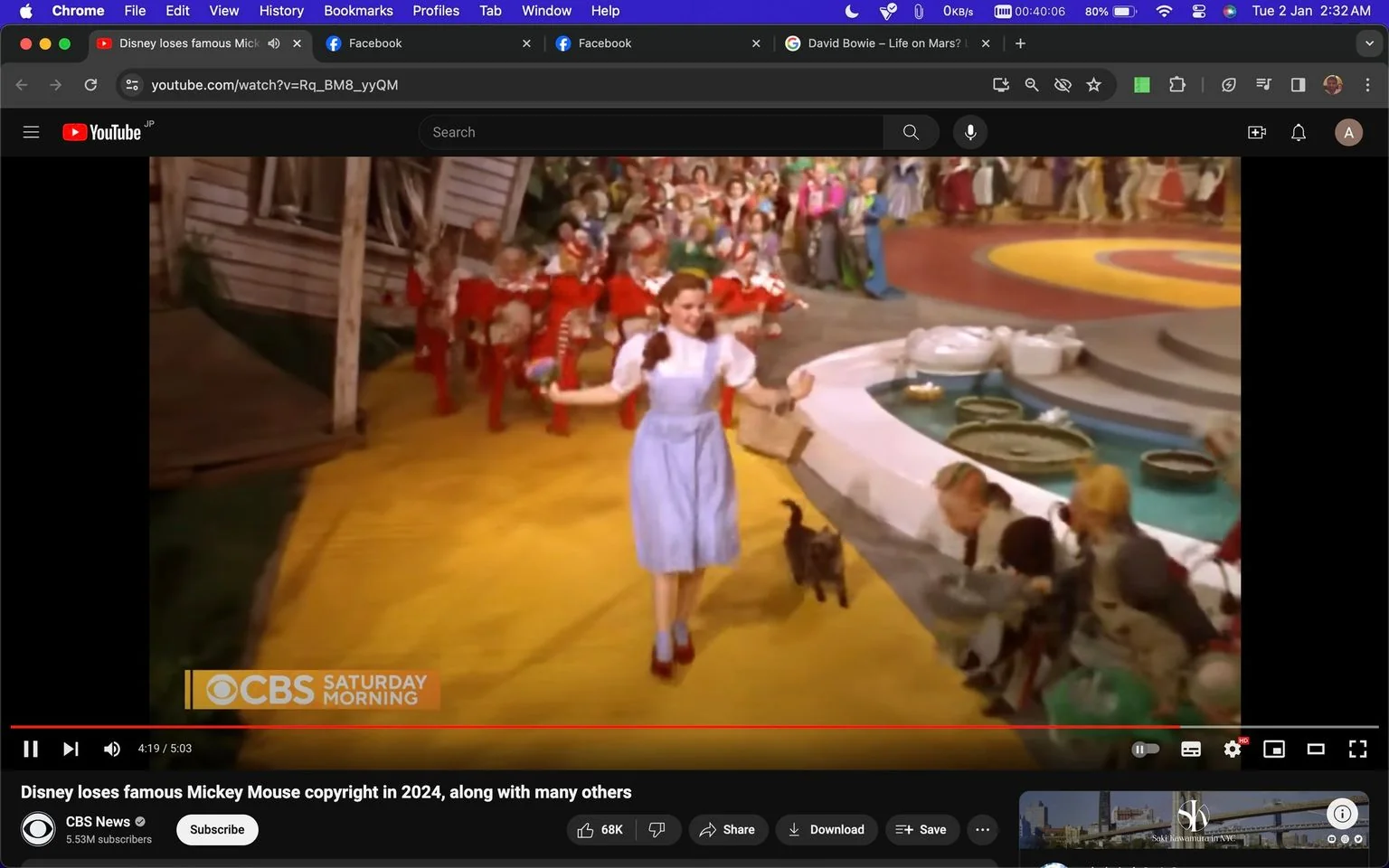This screenshot has width=1389, height=868.
Task: Open the CBS News channel avatar
Action: 38,829
